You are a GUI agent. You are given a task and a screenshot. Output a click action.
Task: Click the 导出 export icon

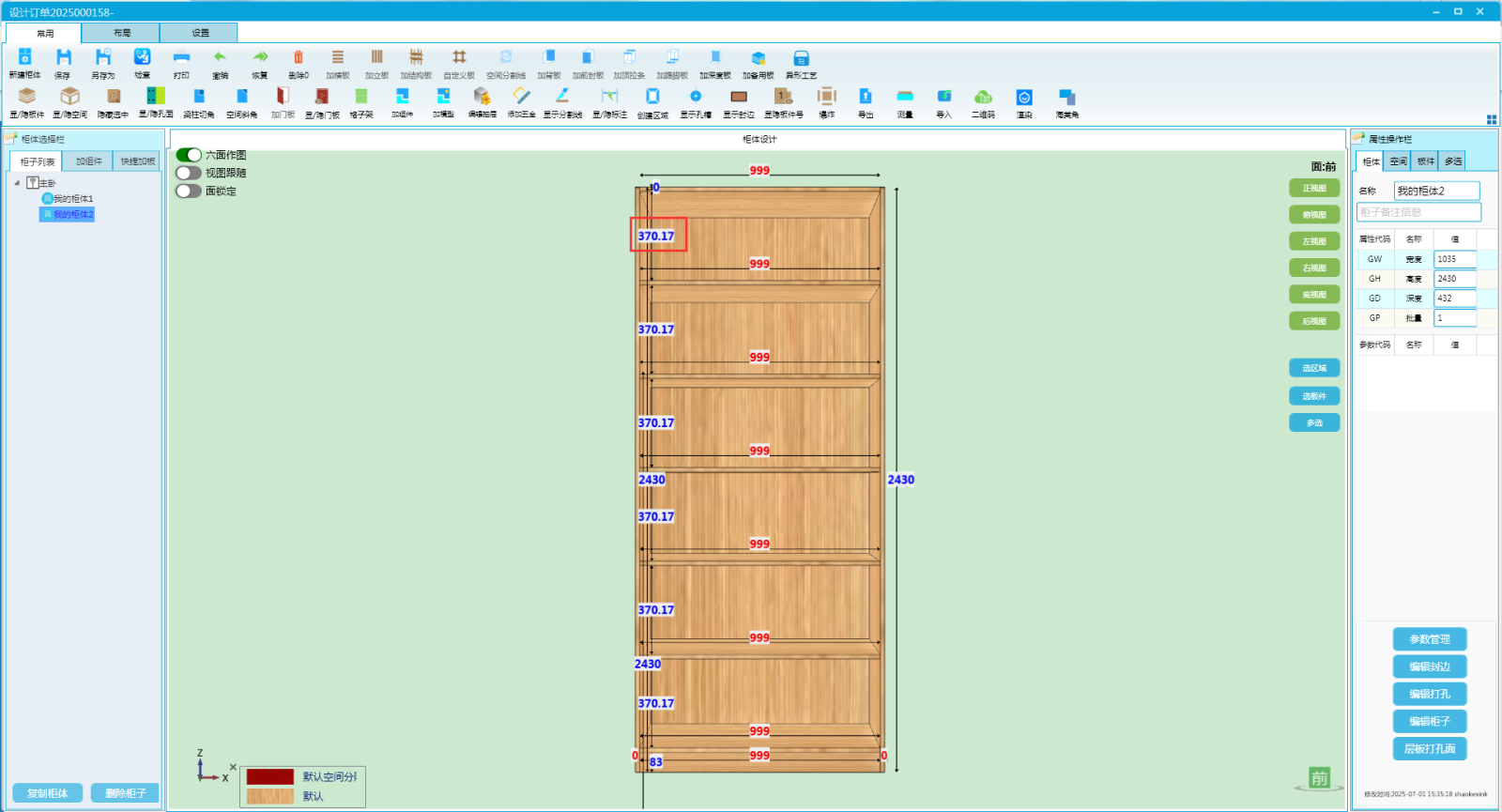(x=866, y=96)
